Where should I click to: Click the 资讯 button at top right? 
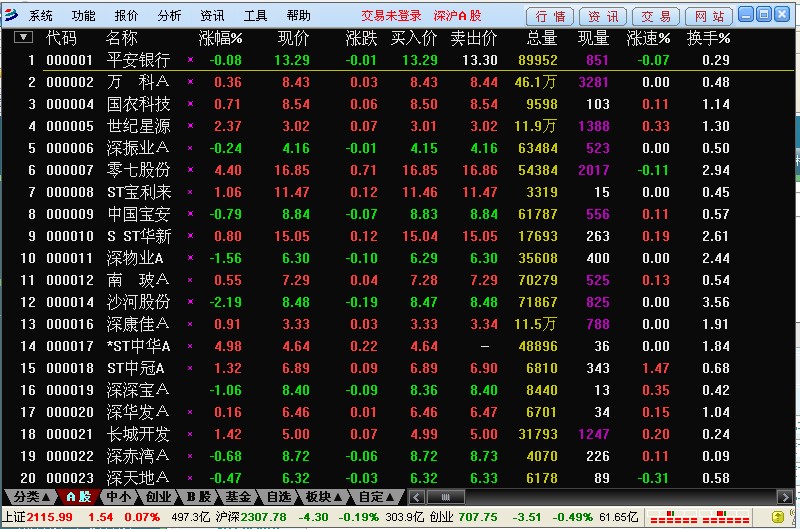click(603, 16)
